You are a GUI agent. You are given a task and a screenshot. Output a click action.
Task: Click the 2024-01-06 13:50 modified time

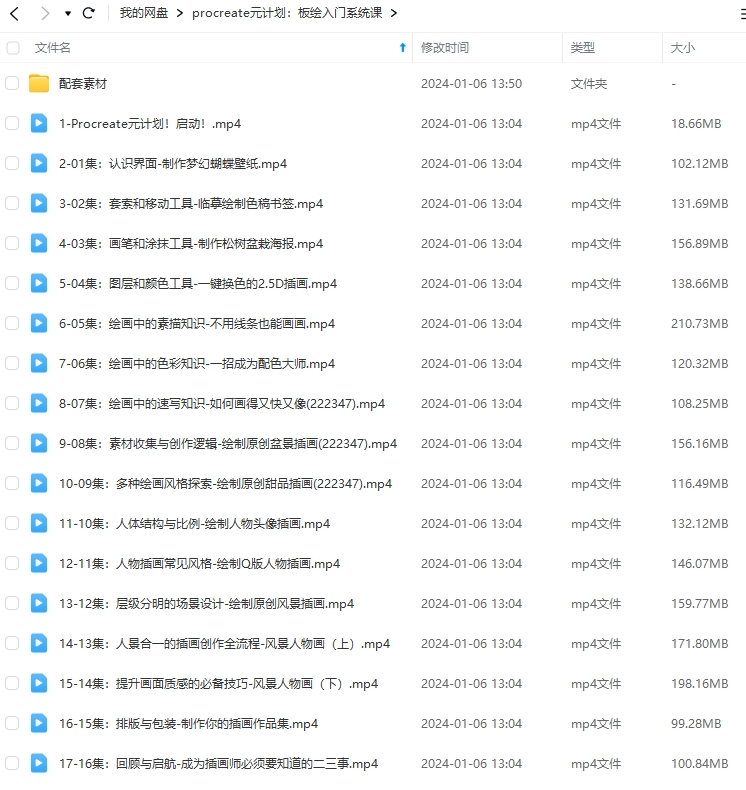click(x=471, y=84)
